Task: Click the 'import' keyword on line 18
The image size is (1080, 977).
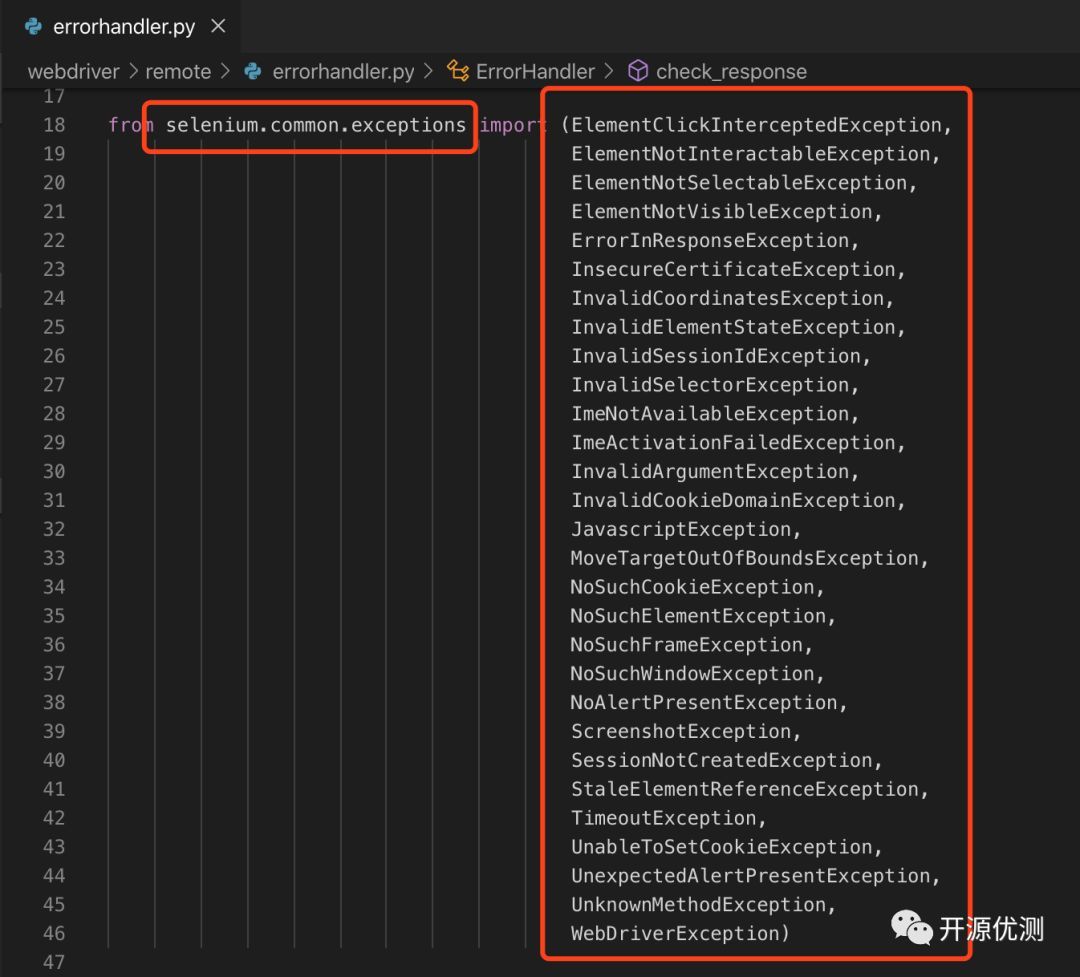Action: coord(513,125)
